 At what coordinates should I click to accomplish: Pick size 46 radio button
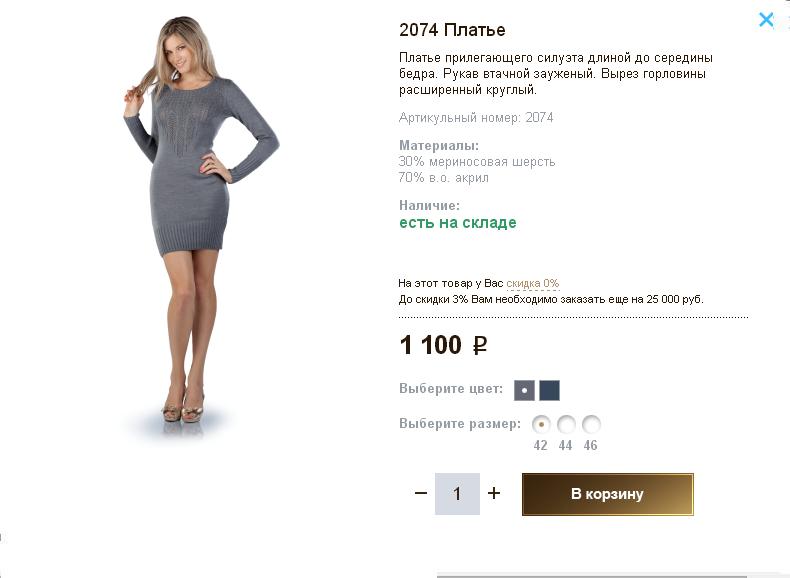(x=591, y=424)
